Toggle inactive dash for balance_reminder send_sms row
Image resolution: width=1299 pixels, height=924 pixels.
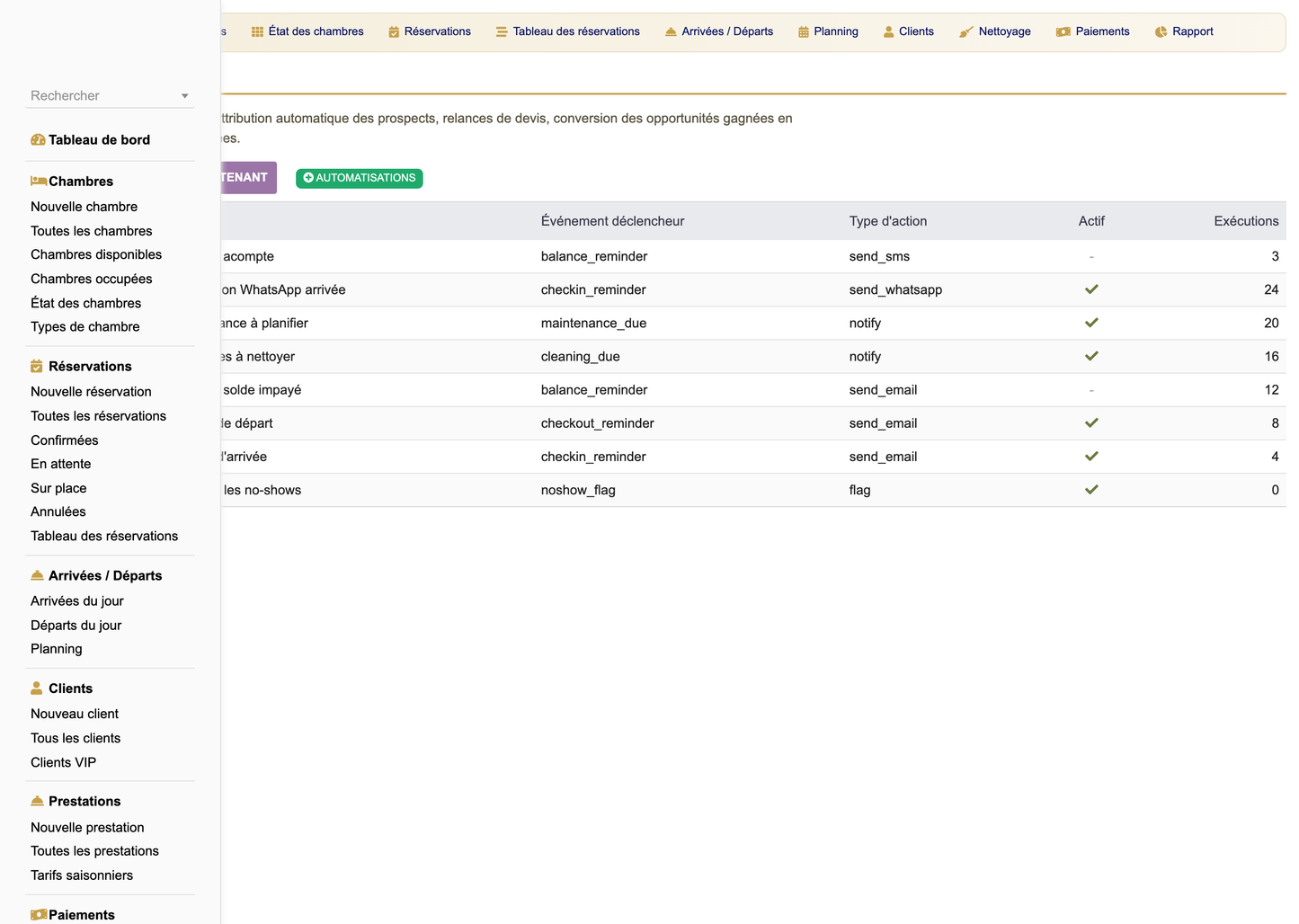pyautogui.click(x=1091, y=256)
